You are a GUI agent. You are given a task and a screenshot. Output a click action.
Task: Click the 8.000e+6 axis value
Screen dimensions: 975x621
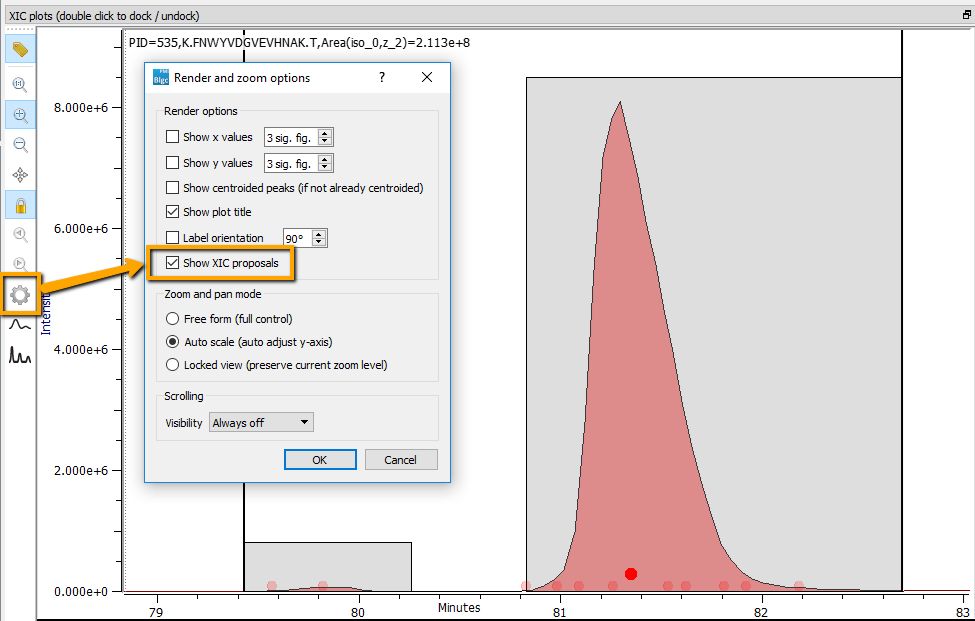coord(81,108)
